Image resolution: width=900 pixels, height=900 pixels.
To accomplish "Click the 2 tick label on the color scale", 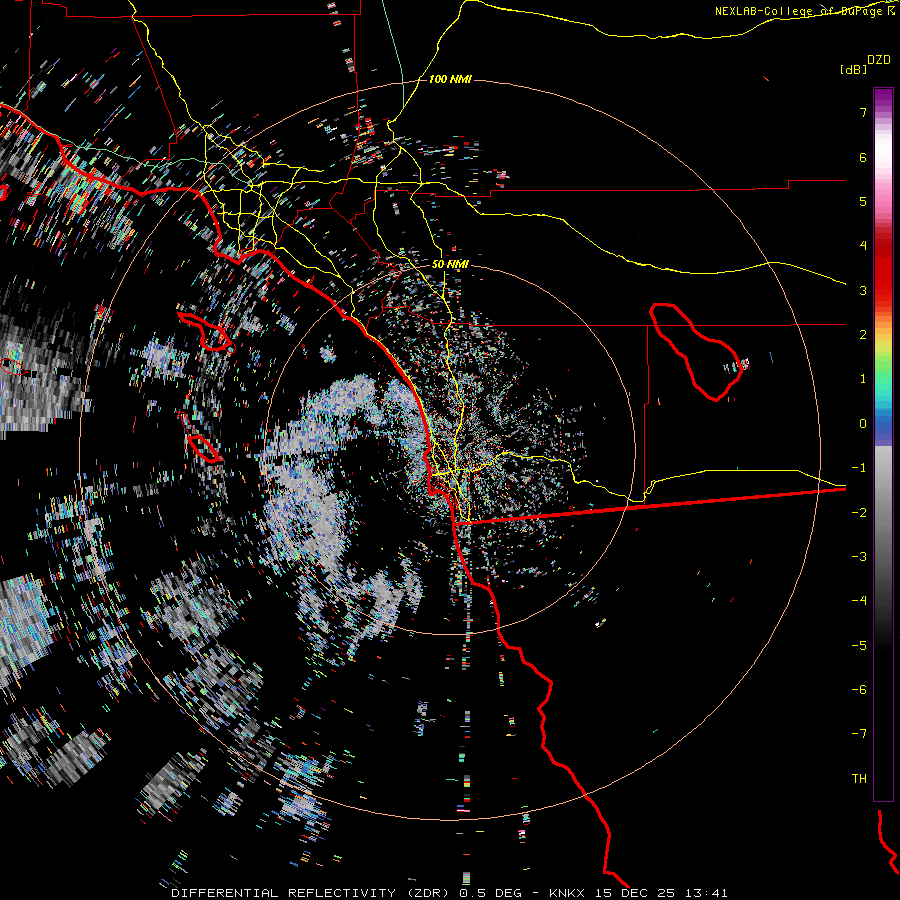I will [x=863, y=335].
